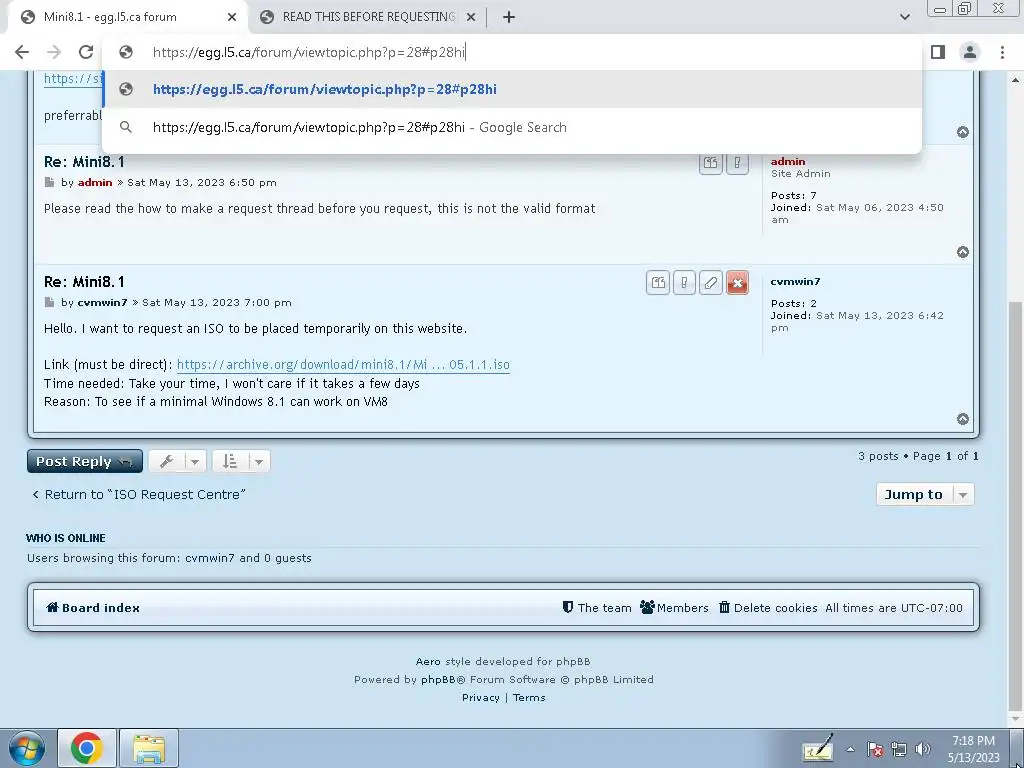Screen dimensions: 1024x768
Task: Open the Aero style link
Action: [428, 662]
